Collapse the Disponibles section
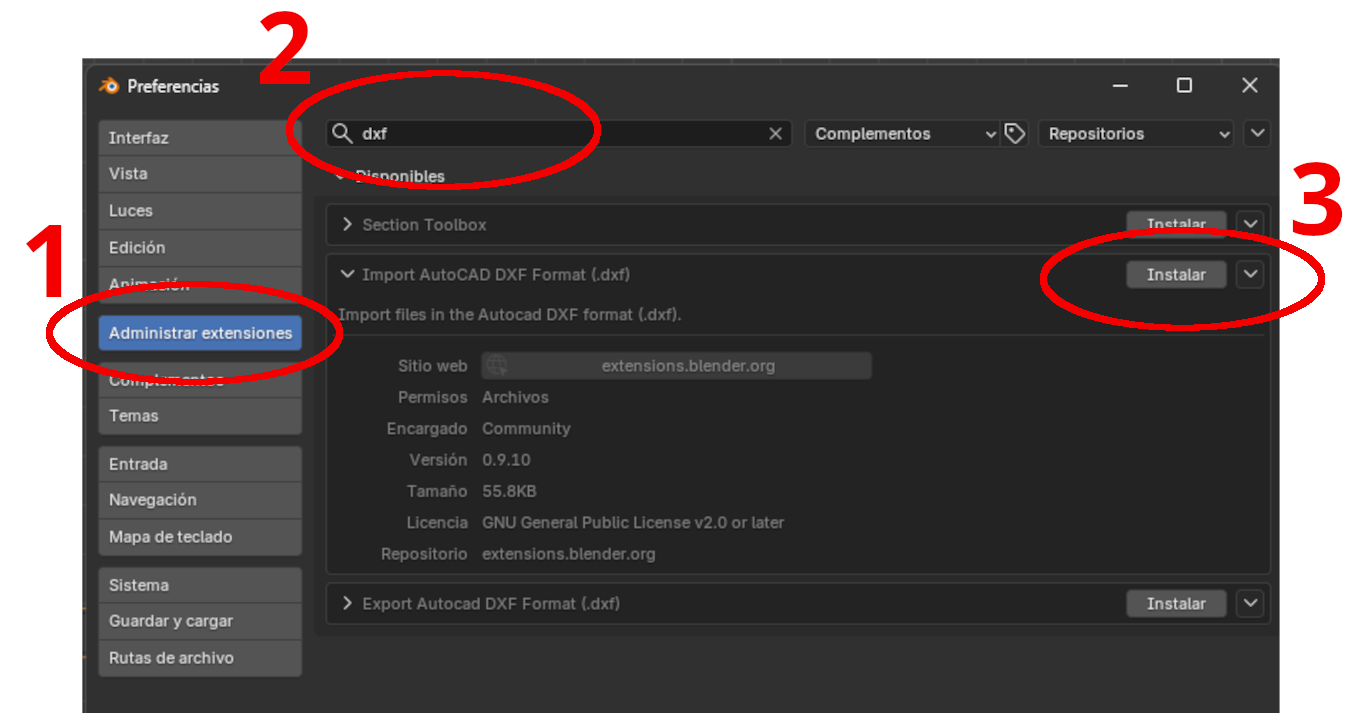Screen dimensions: 1360x713 pos(340,176)
